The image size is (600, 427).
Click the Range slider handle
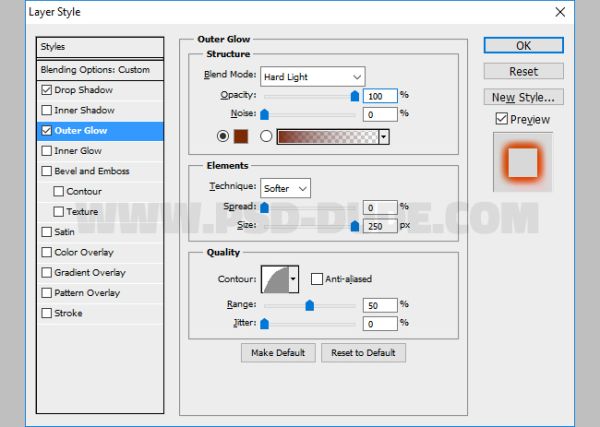[310, 305]
